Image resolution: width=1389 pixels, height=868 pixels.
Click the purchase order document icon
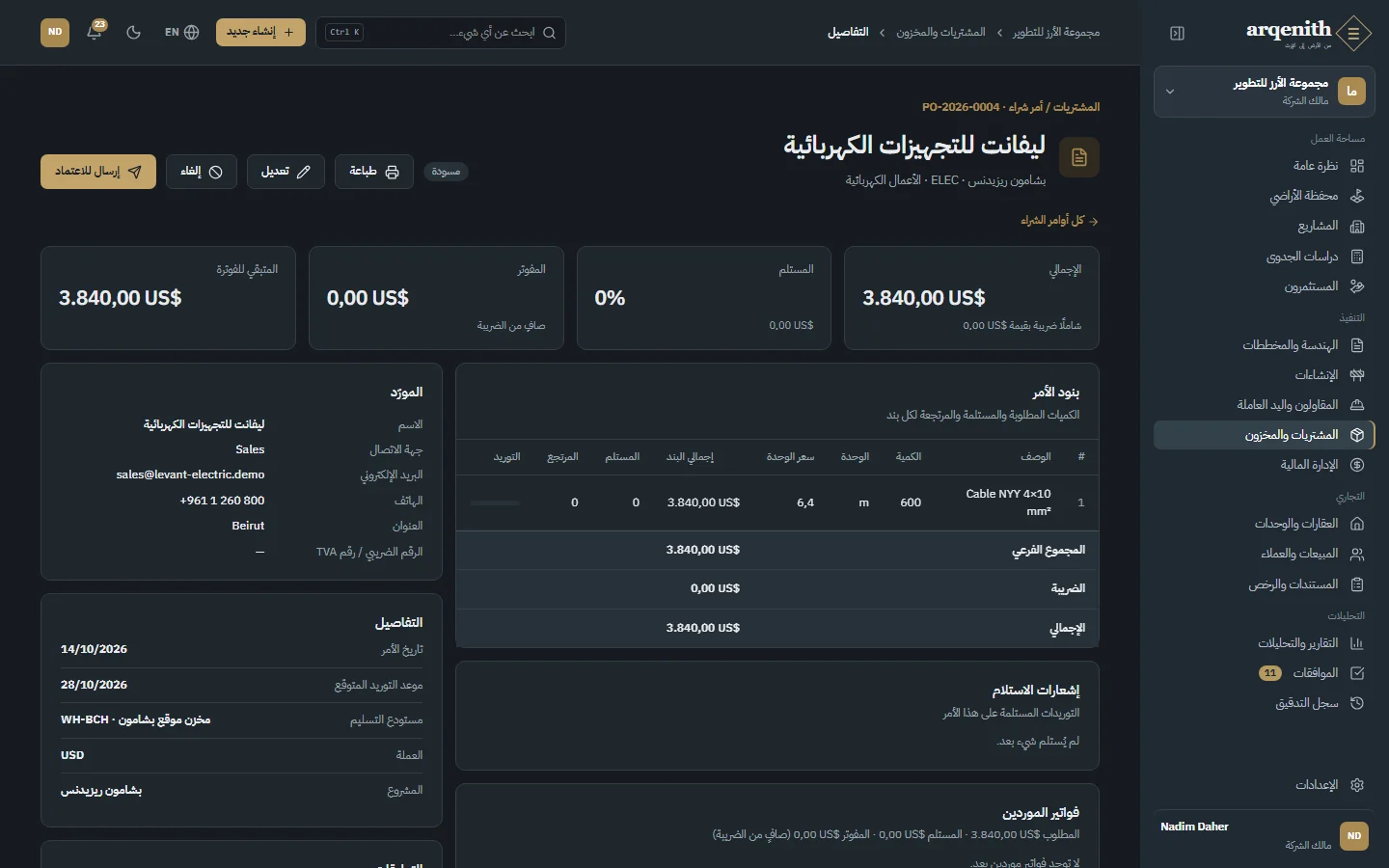tap(1079, 157)
